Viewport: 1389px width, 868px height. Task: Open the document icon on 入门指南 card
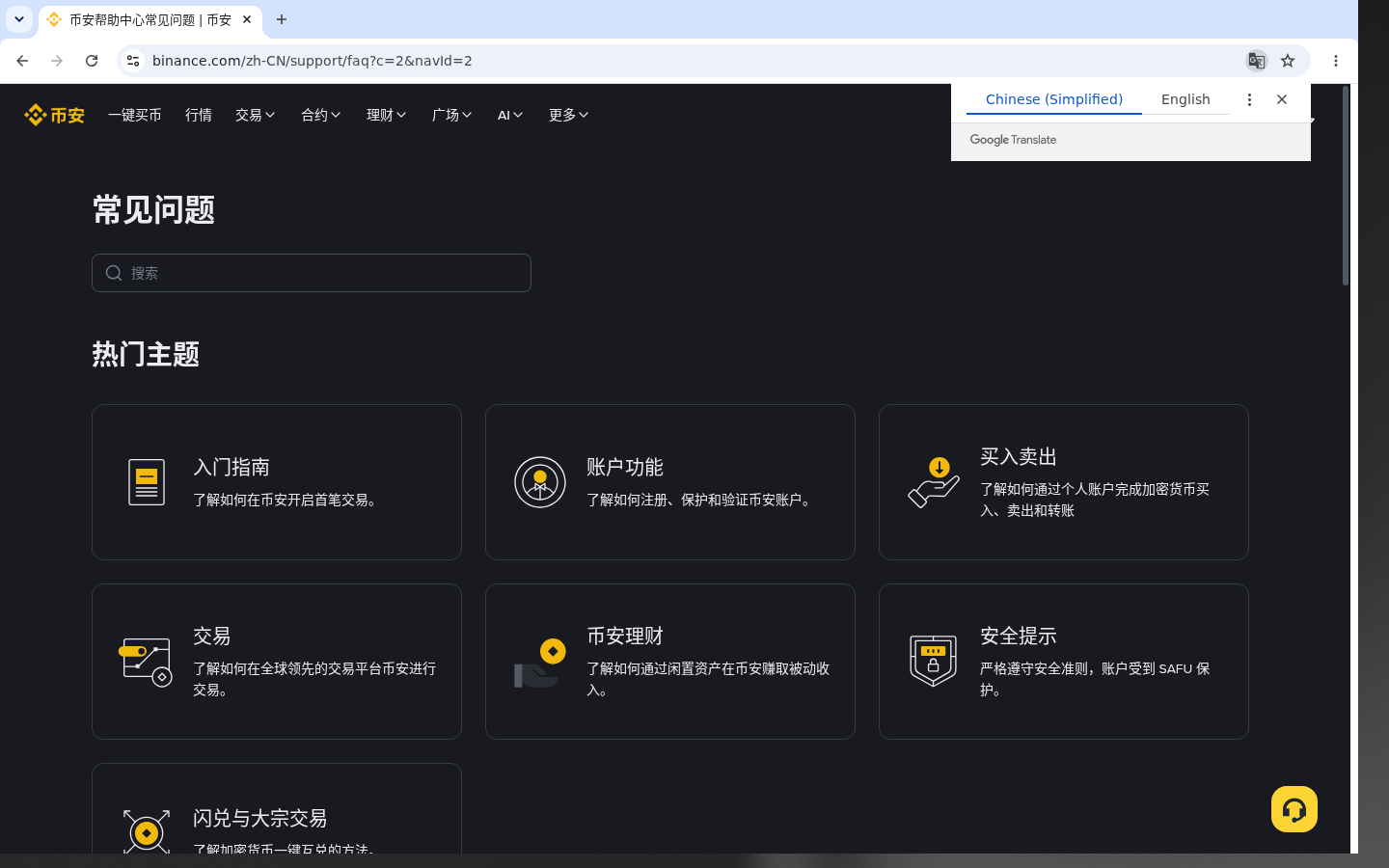[147, 482]
